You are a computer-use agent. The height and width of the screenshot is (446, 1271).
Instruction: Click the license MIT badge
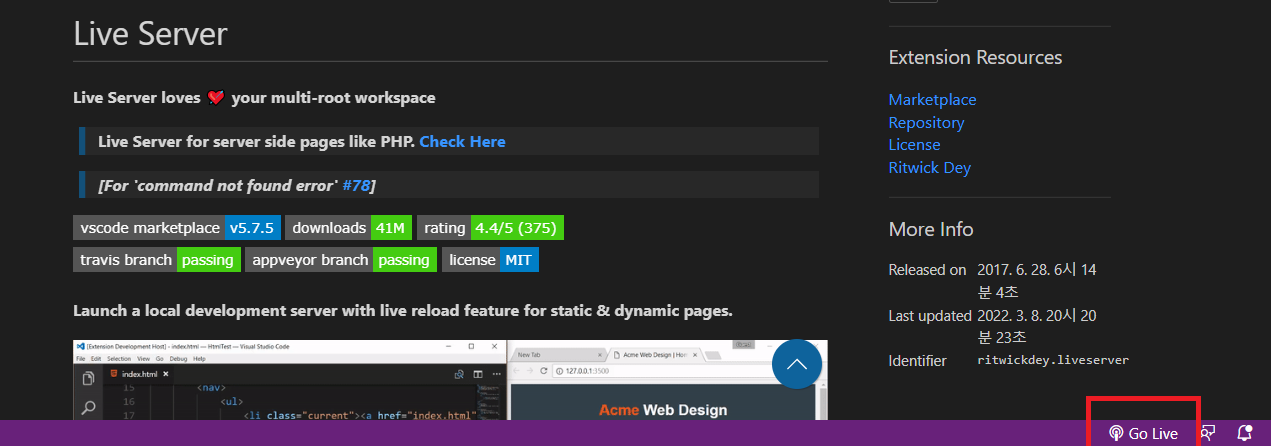tap(490, 259)
